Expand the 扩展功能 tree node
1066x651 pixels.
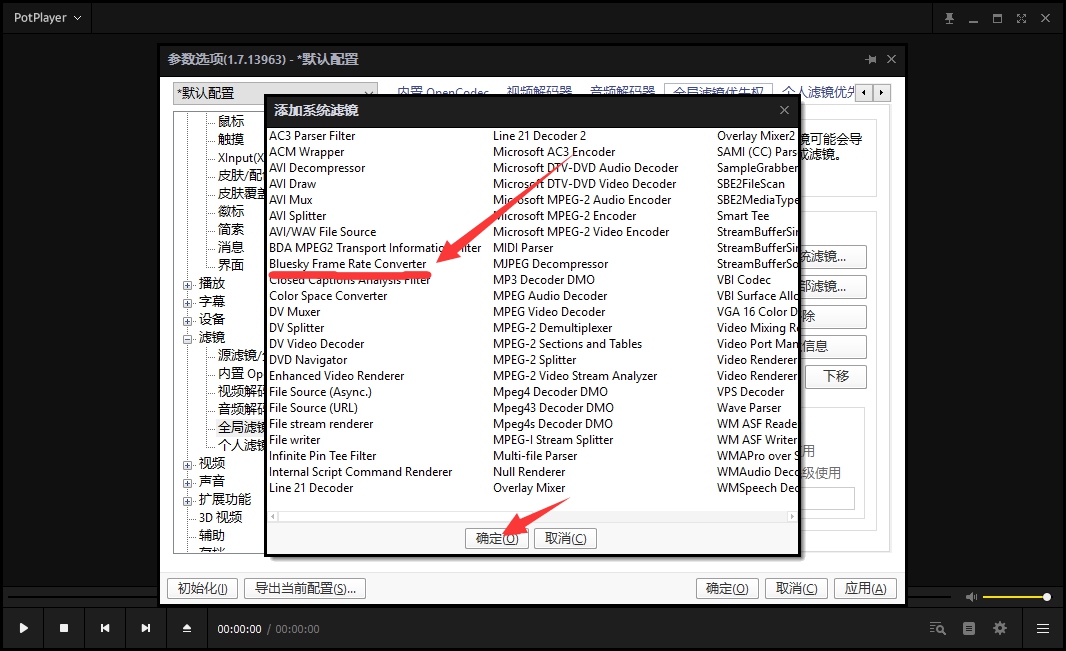(188, 501)
